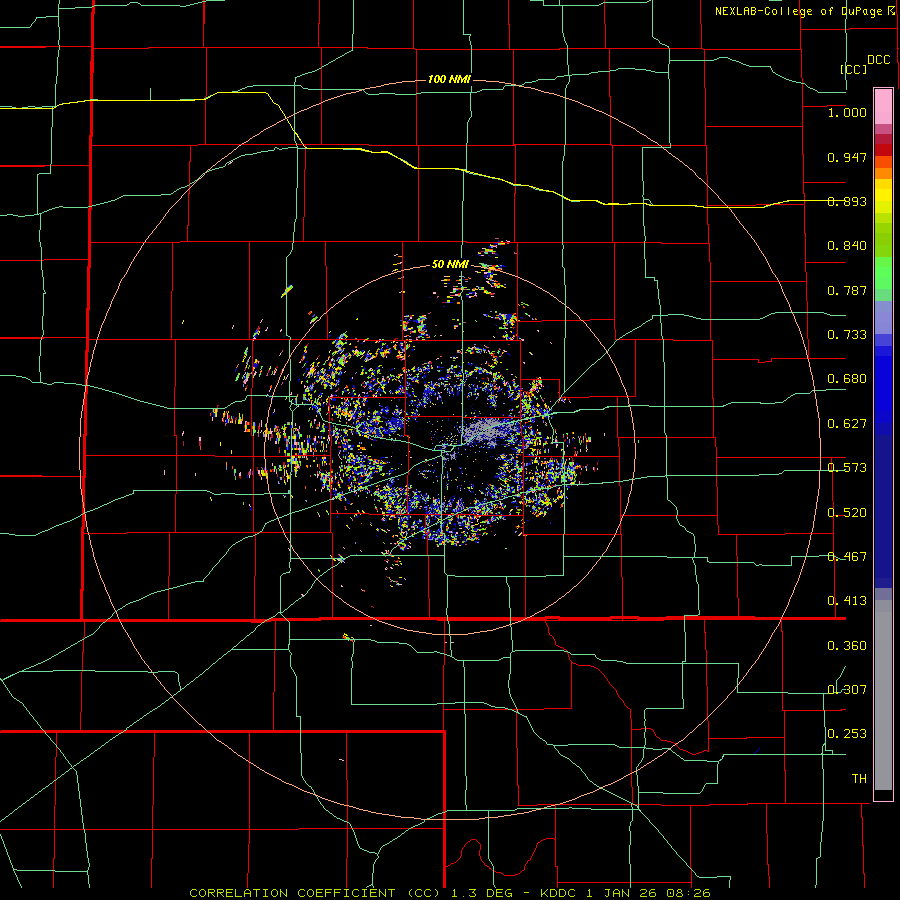Select the 0.893 scale value

point(847,201)
